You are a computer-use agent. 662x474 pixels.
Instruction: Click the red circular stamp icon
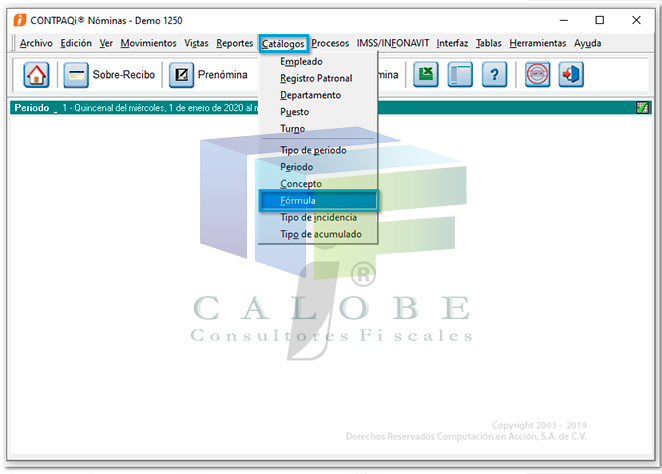pyautogui.click(x=537, y=74)
